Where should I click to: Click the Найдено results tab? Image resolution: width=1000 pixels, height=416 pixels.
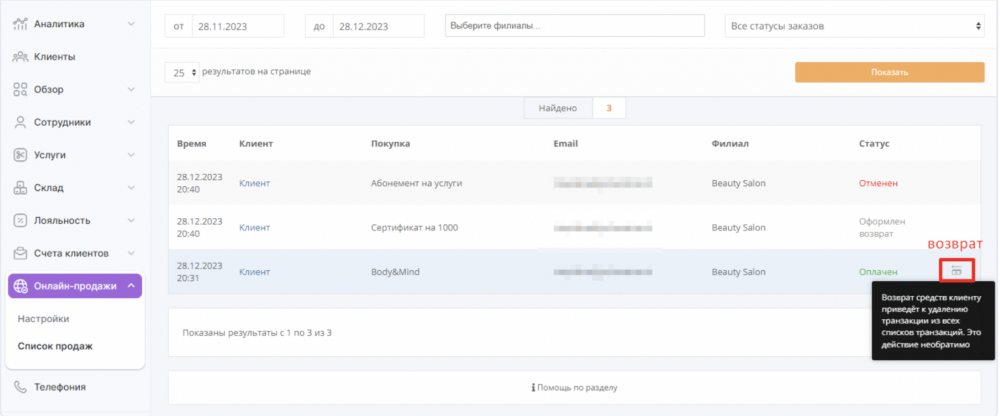558,108
